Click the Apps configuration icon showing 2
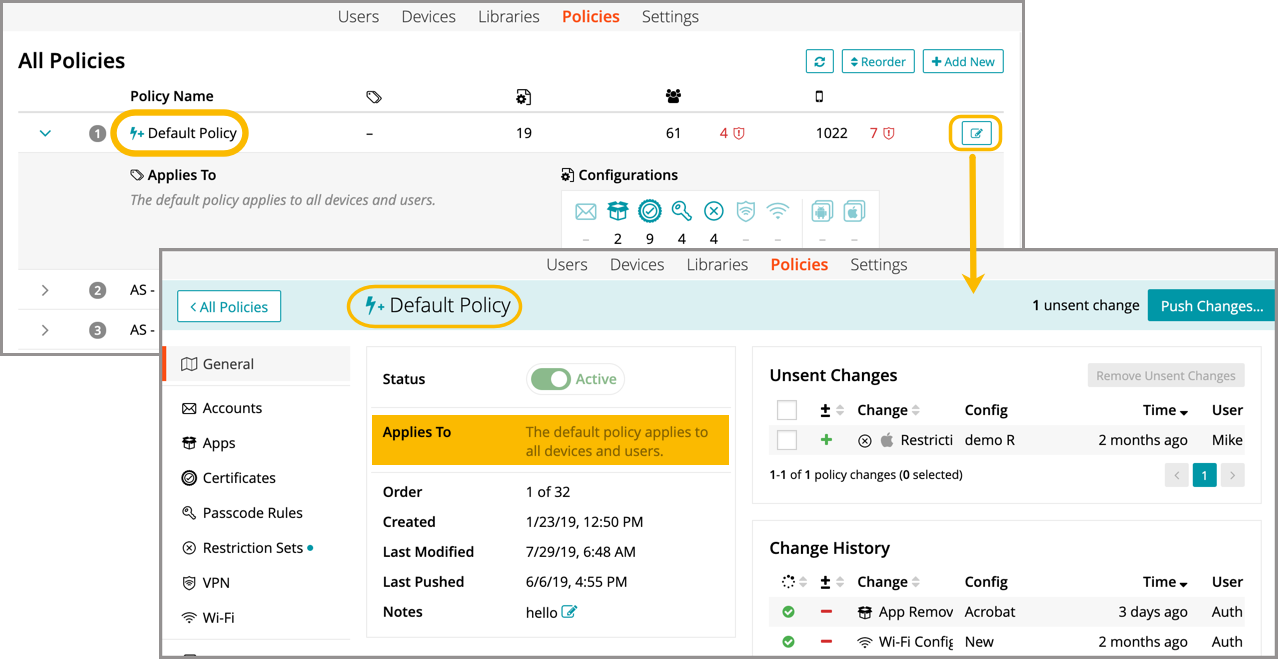 click(618, 211)
